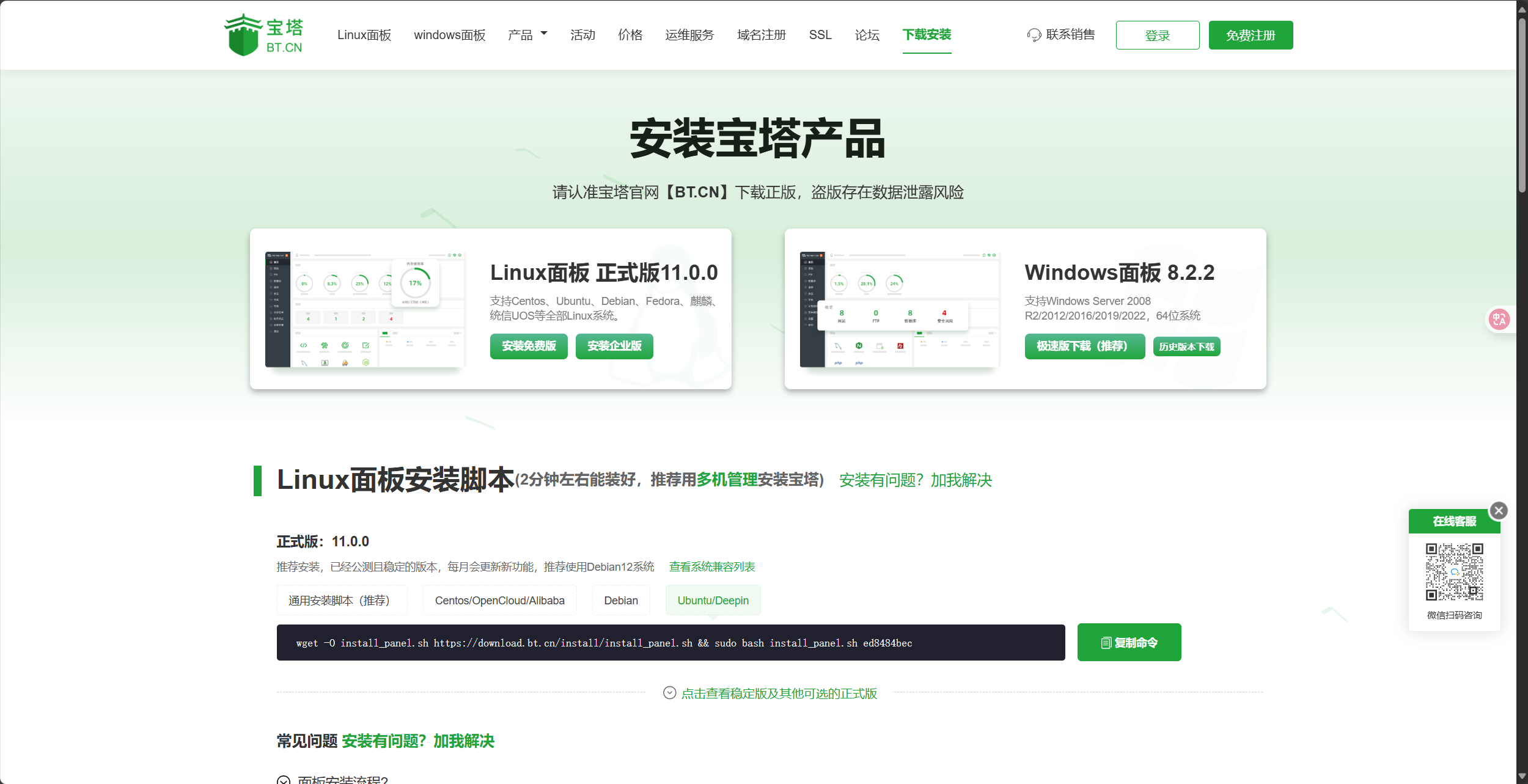Click 历史版本下载 button
The image size is (1528, 784).
click(x=1186, y=346)
